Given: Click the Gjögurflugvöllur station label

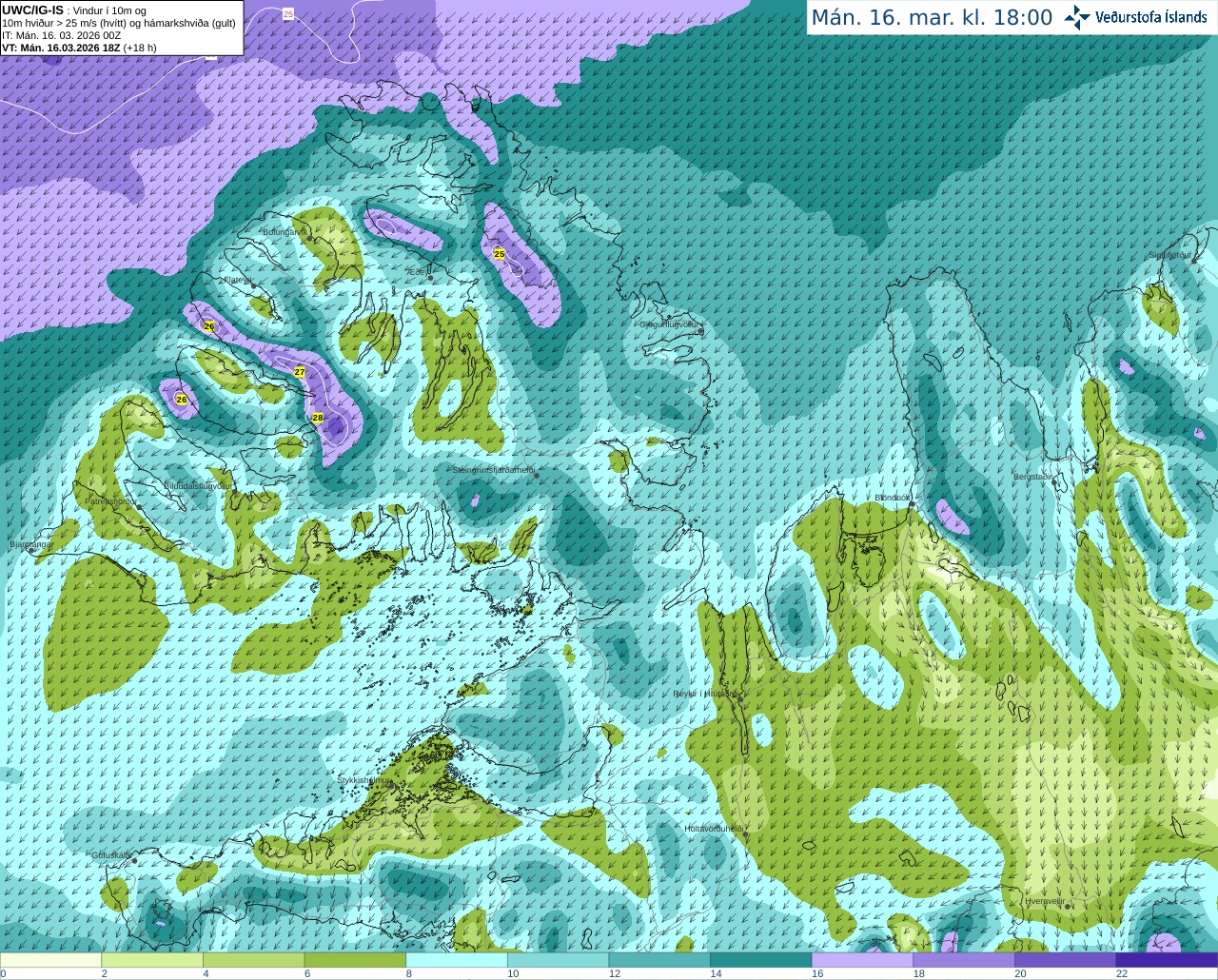Looking at the screenshot, I should coord(671,324).
